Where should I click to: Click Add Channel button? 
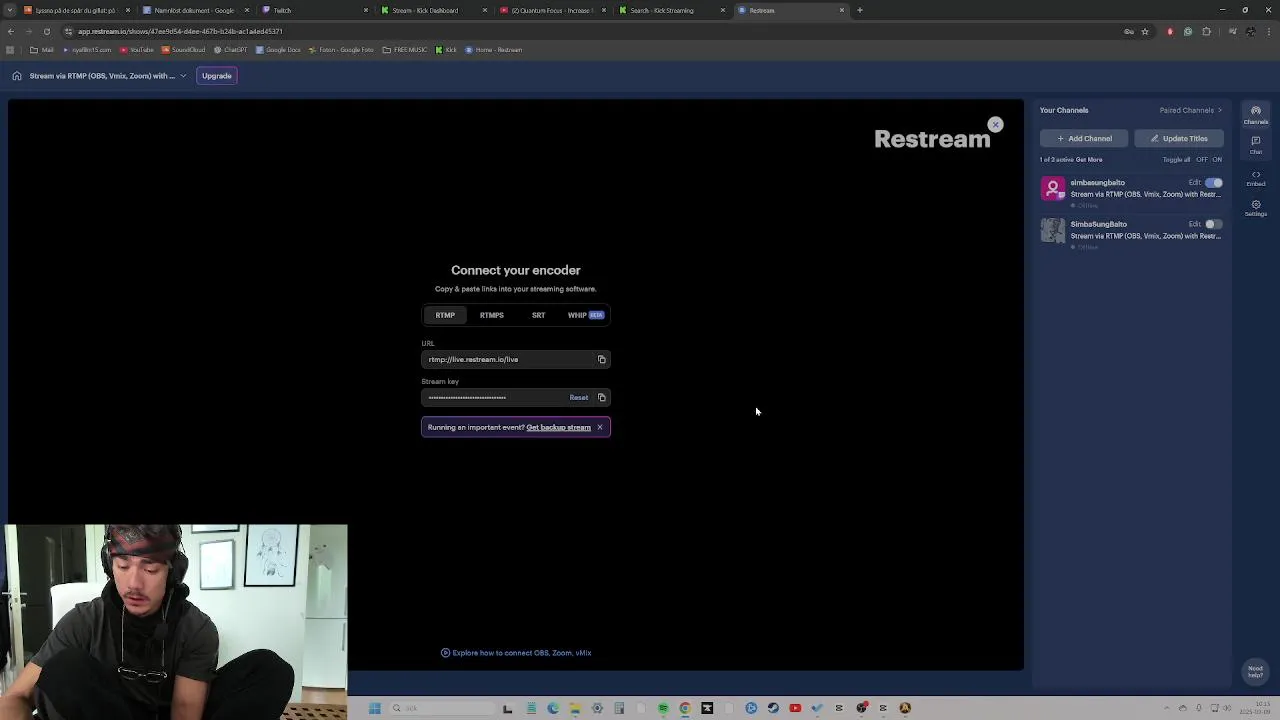1084,139
